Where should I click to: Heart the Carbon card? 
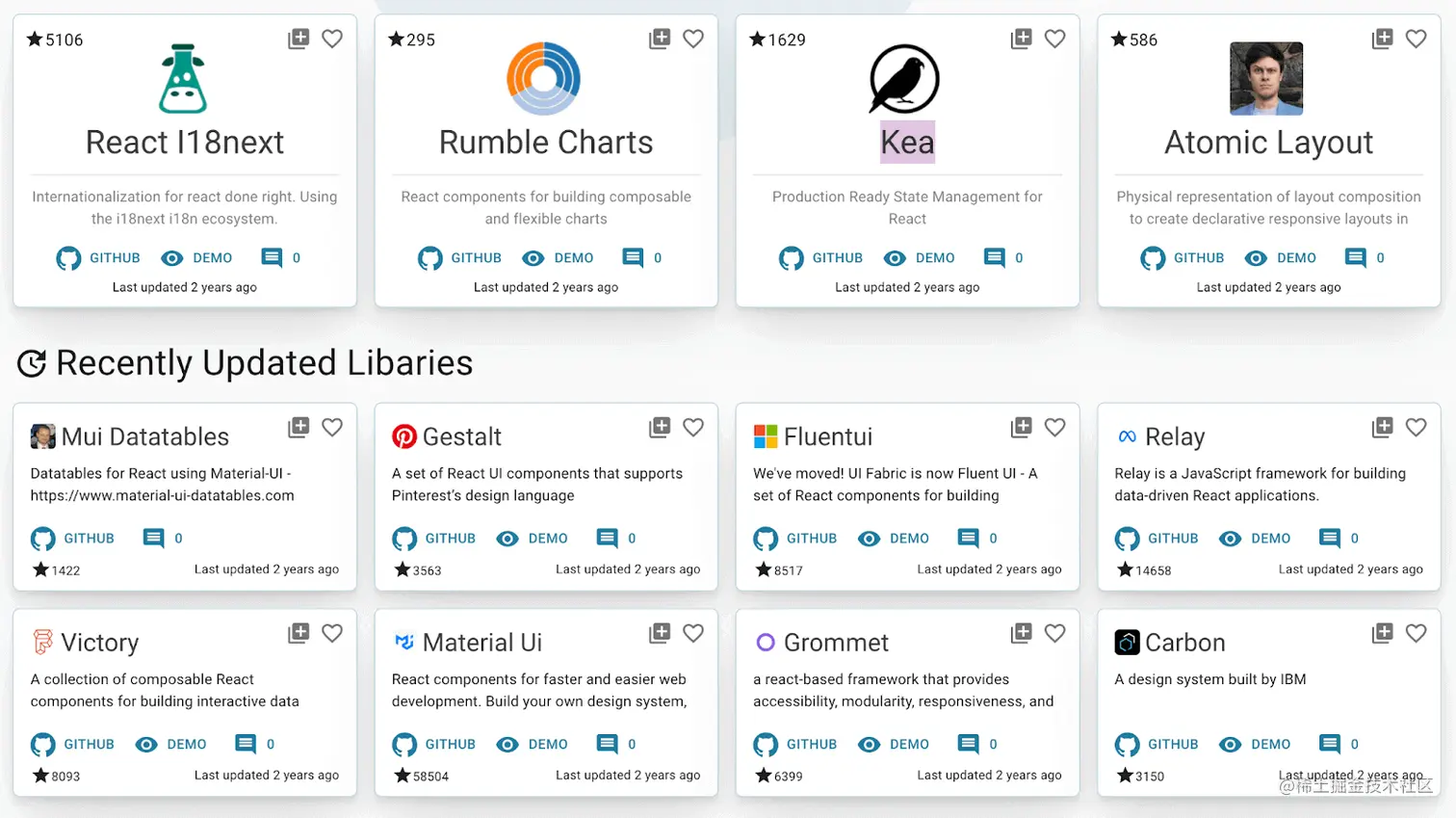point(1417,633)
